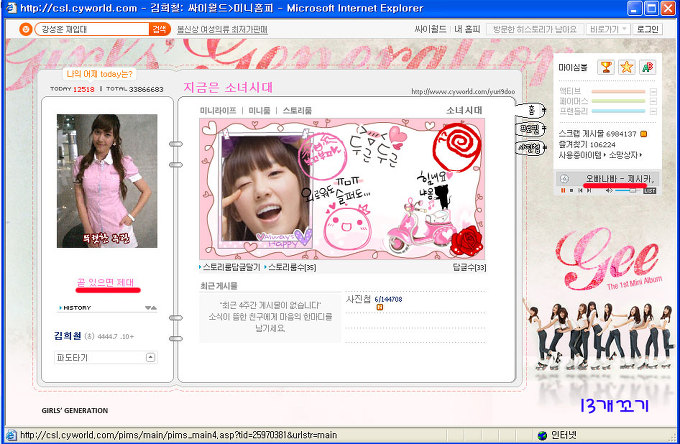
Task: Open the 홈 side tab
Action: [531, 110]
